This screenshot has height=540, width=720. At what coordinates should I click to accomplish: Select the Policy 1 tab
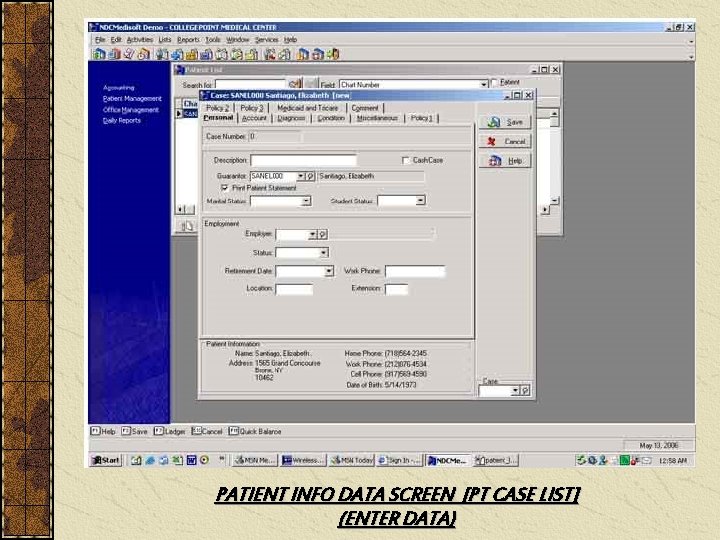422,118
